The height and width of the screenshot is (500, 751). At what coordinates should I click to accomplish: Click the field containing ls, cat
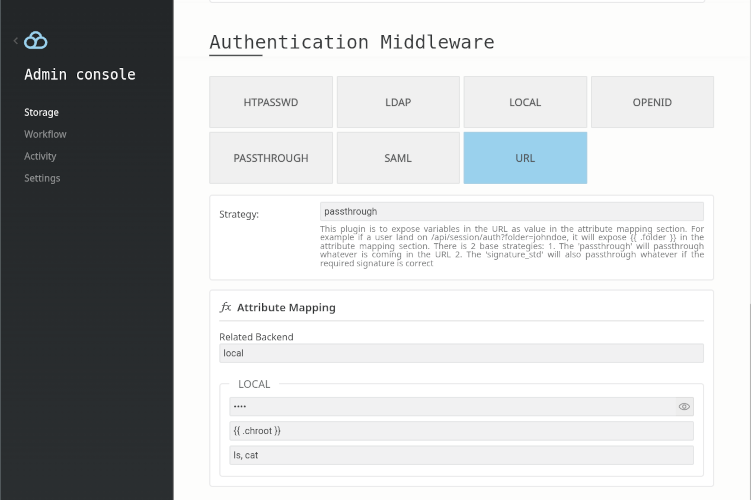point(461,455)
